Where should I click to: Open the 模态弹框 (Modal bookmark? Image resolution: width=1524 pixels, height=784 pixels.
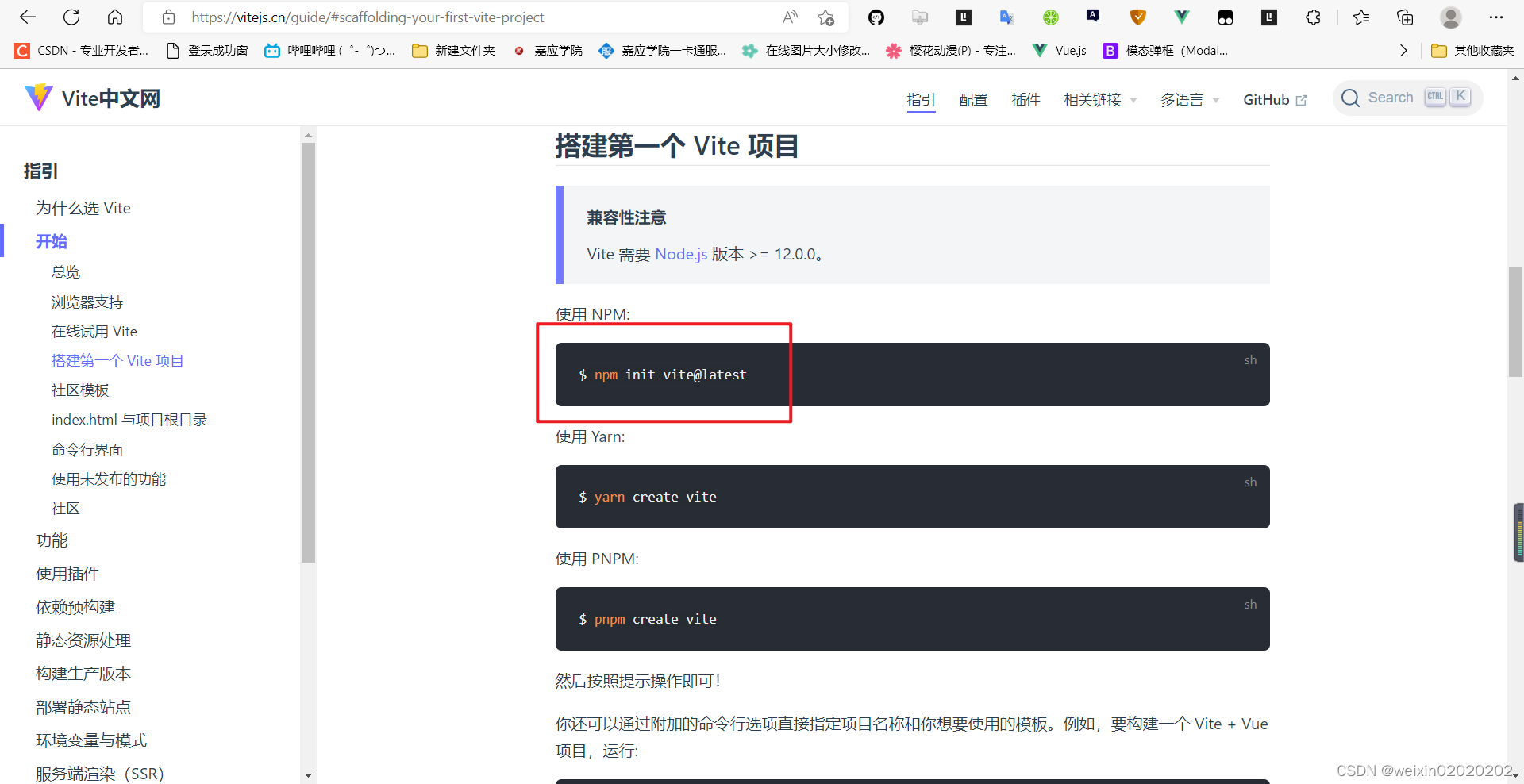[1165, 51]
